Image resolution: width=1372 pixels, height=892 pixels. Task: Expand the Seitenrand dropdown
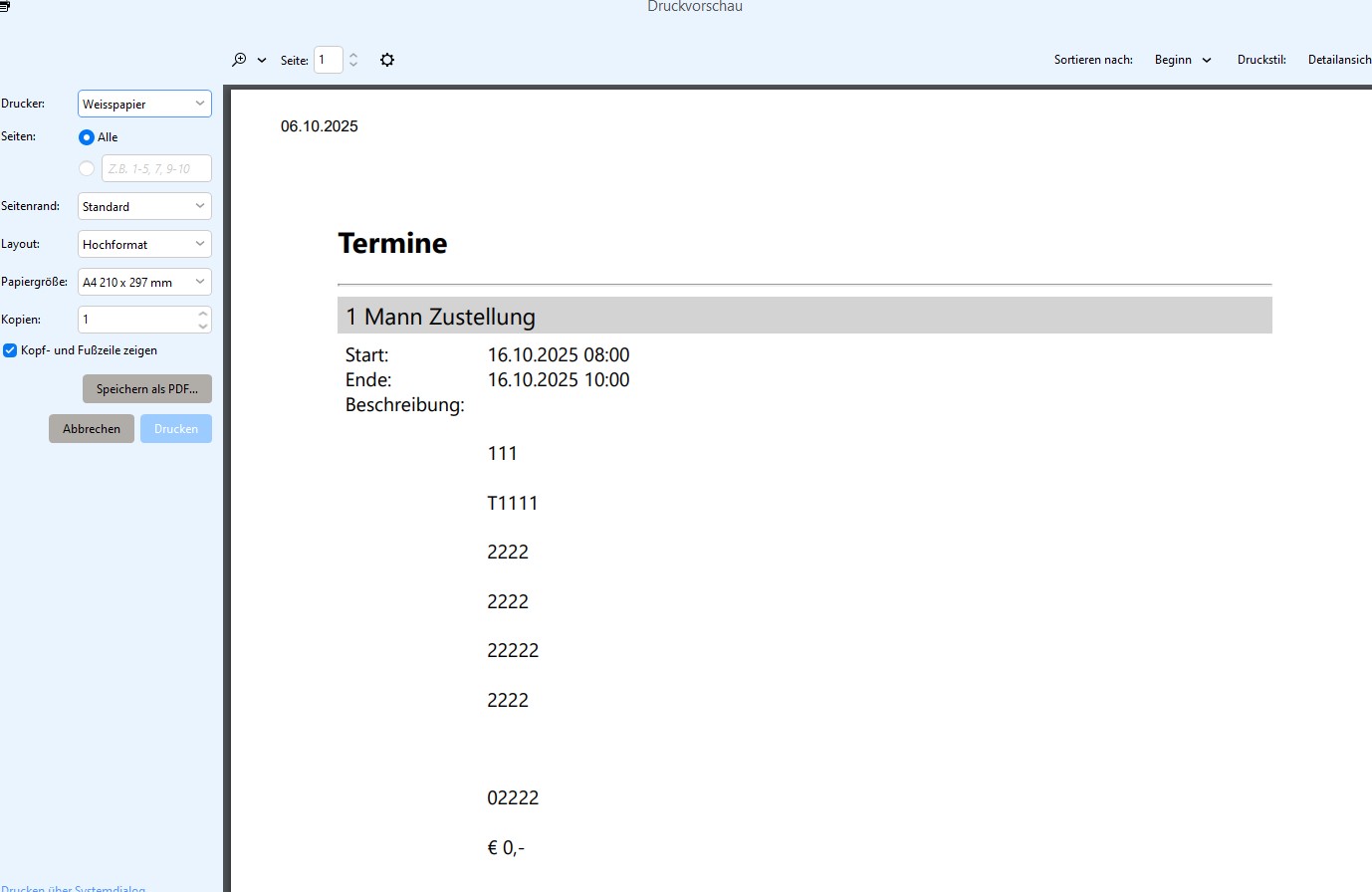click(144, 206)
